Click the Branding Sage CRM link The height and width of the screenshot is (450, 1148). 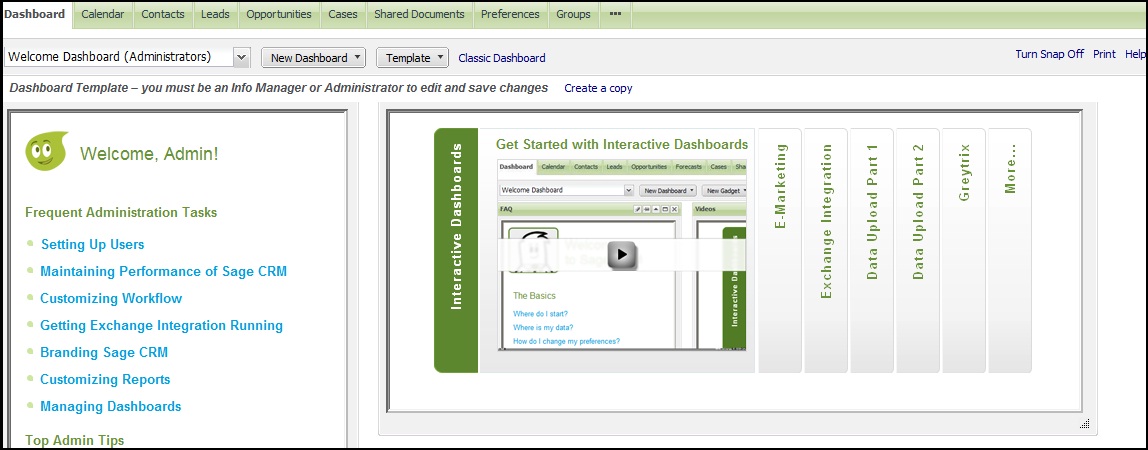click(104, 352)
